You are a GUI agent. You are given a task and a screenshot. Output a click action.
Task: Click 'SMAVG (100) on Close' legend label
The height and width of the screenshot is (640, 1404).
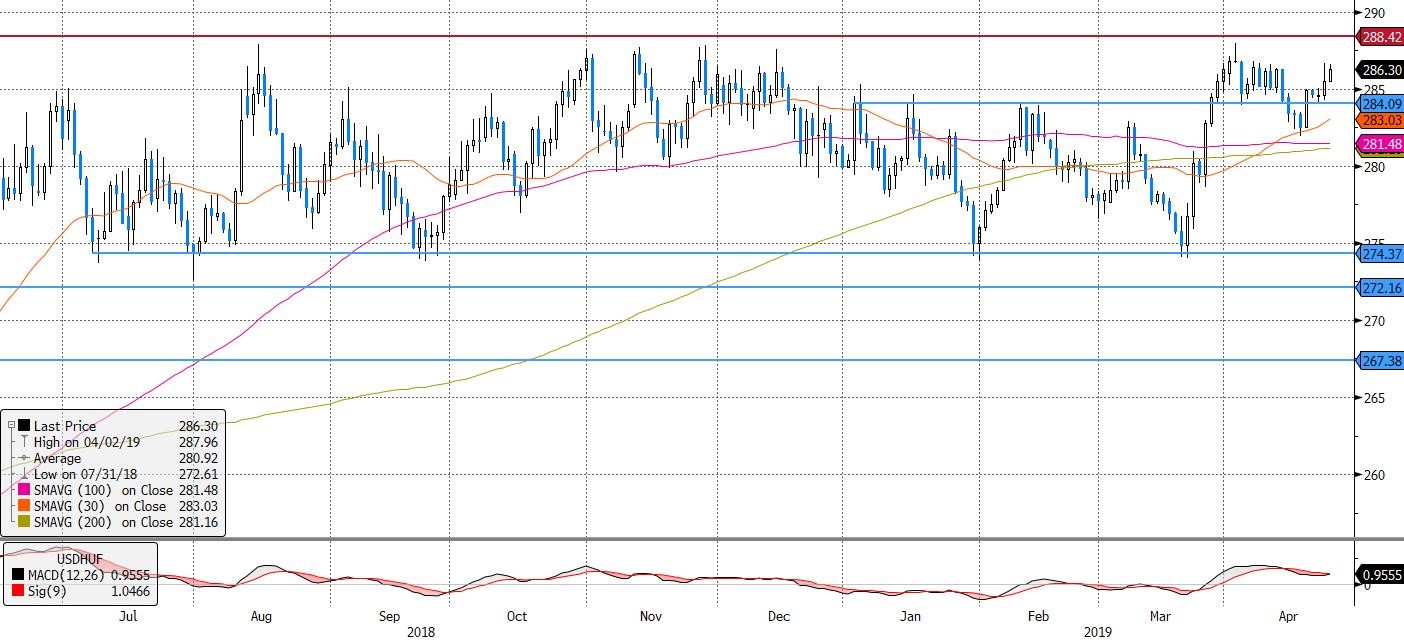pyautogui.click(x=103, y=490)
